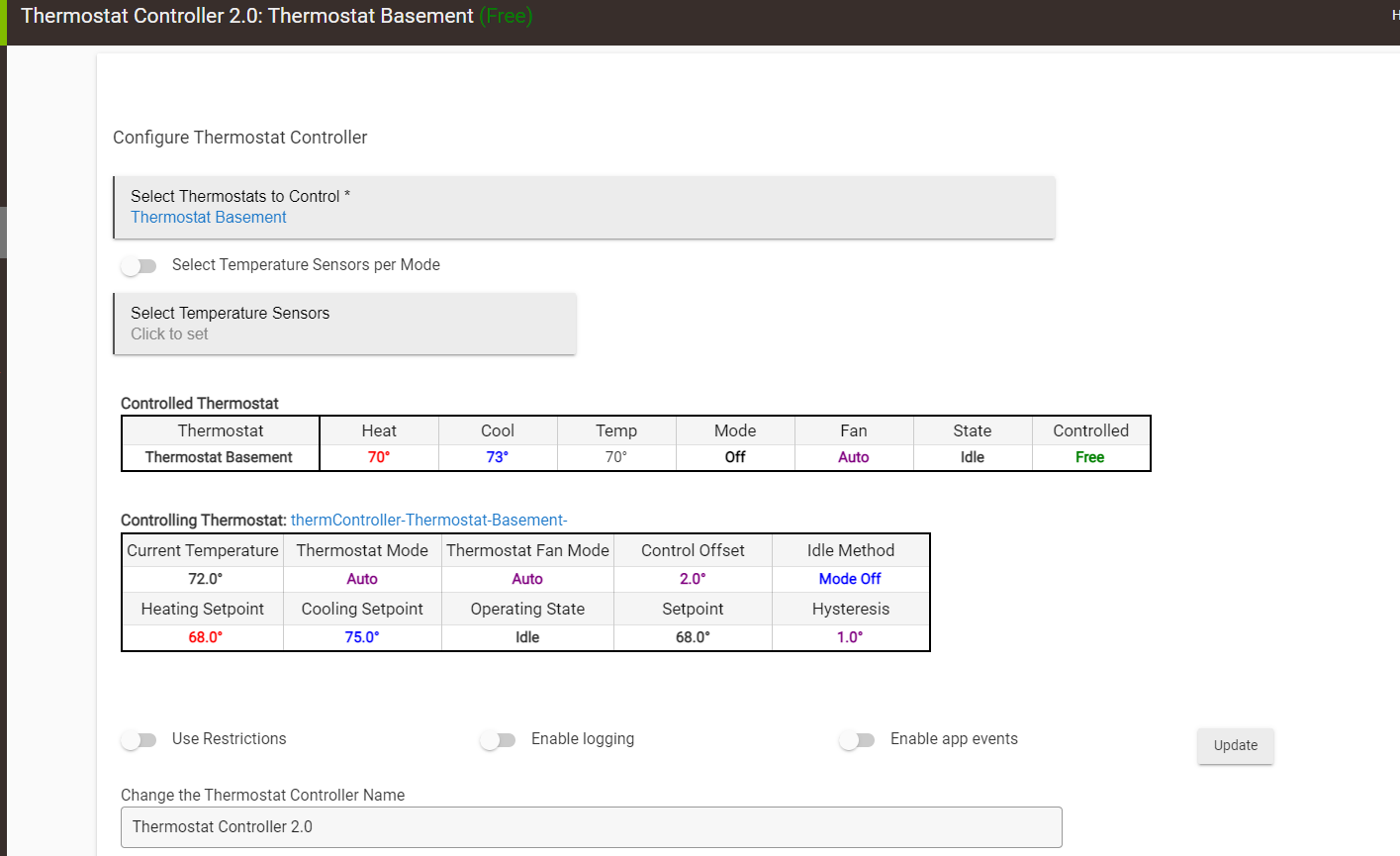This screenshot has width=1400, height=856.
Task: Open the Select Temperature Sensors picker
Action: click(344, 324)
